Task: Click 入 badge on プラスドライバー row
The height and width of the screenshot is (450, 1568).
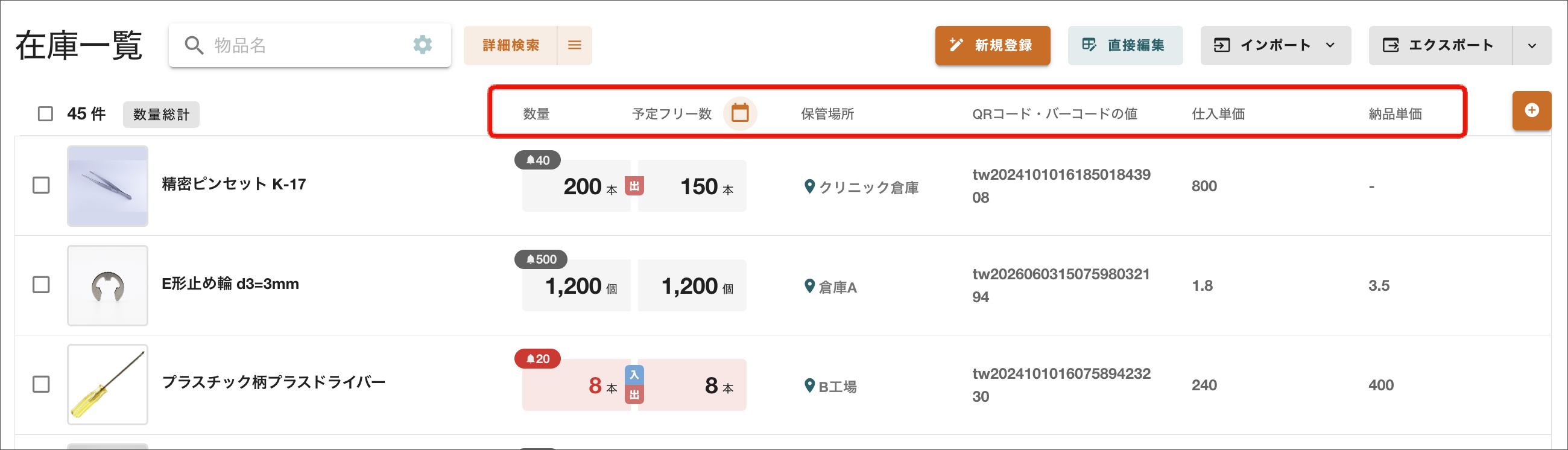Action: point(634,375)
